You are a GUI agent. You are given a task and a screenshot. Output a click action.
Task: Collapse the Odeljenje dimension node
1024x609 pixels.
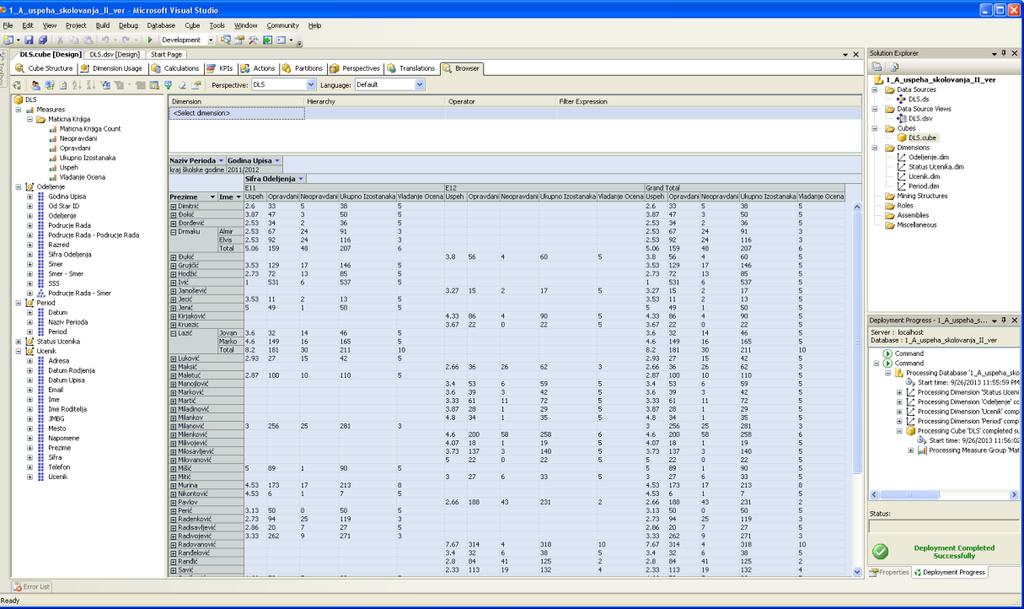click(x=18, y=187)
